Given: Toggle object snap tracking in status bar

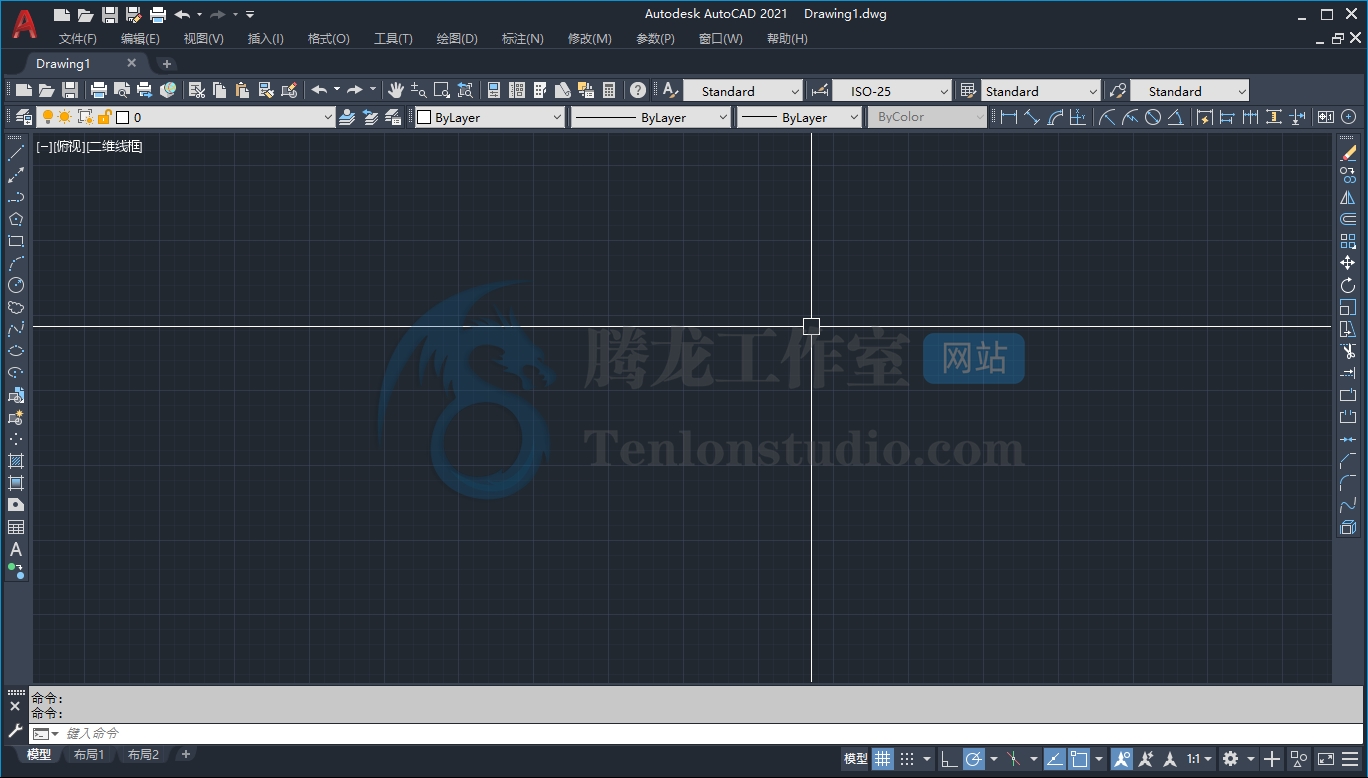Looking at the screenshot, I should coord(1054,759).
